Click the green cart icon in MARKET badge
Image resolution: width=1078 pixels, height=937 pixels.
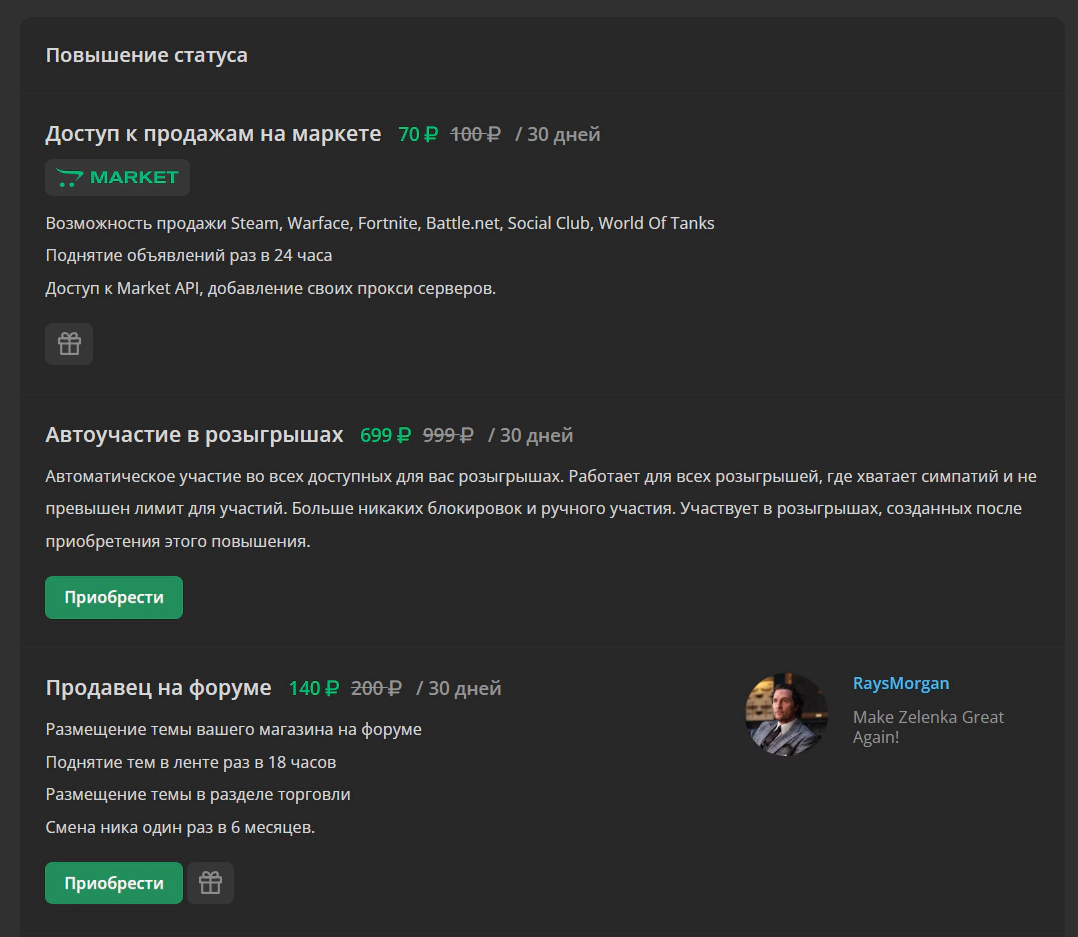[69, 177]
